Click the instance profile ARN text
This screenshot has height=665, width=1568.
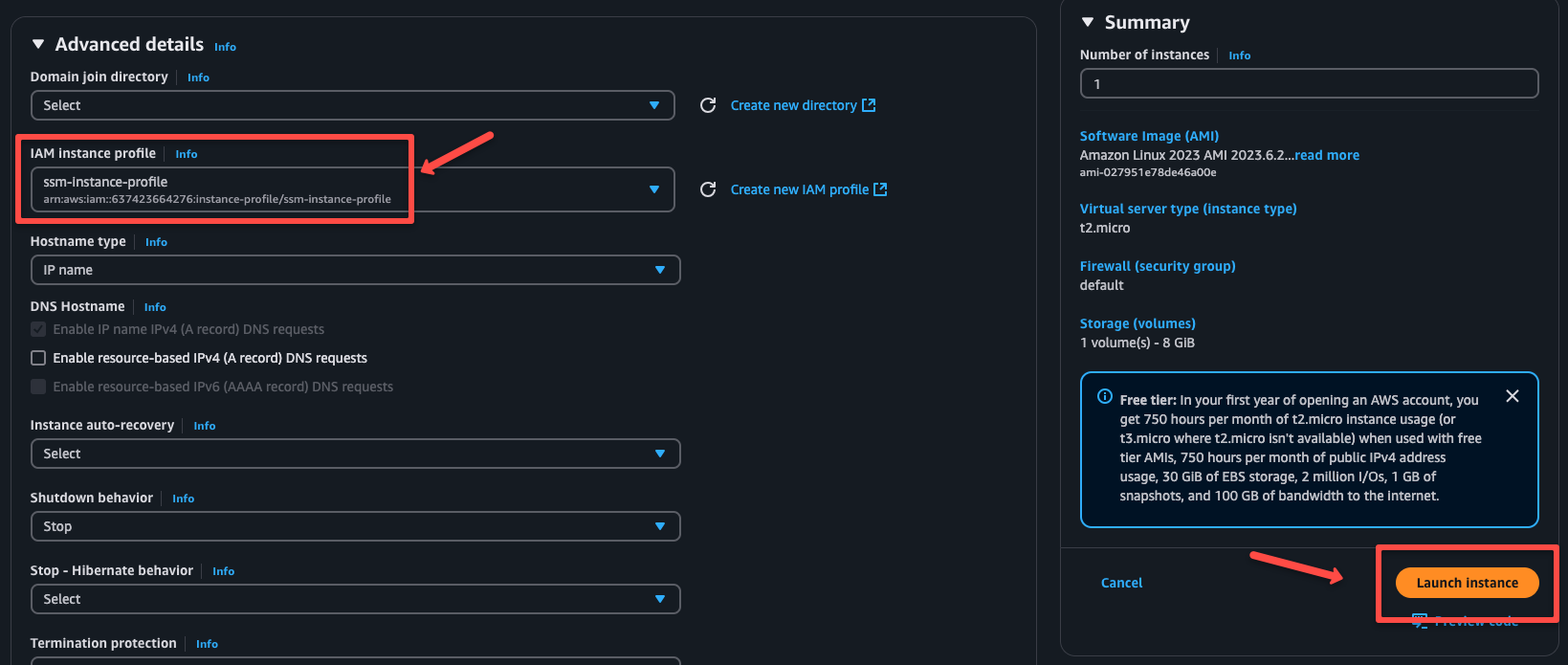(217, 199)
